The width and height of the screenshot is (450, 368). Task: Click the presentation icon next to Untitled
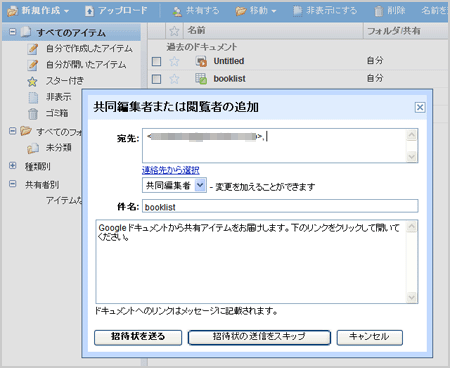(201, 61)
